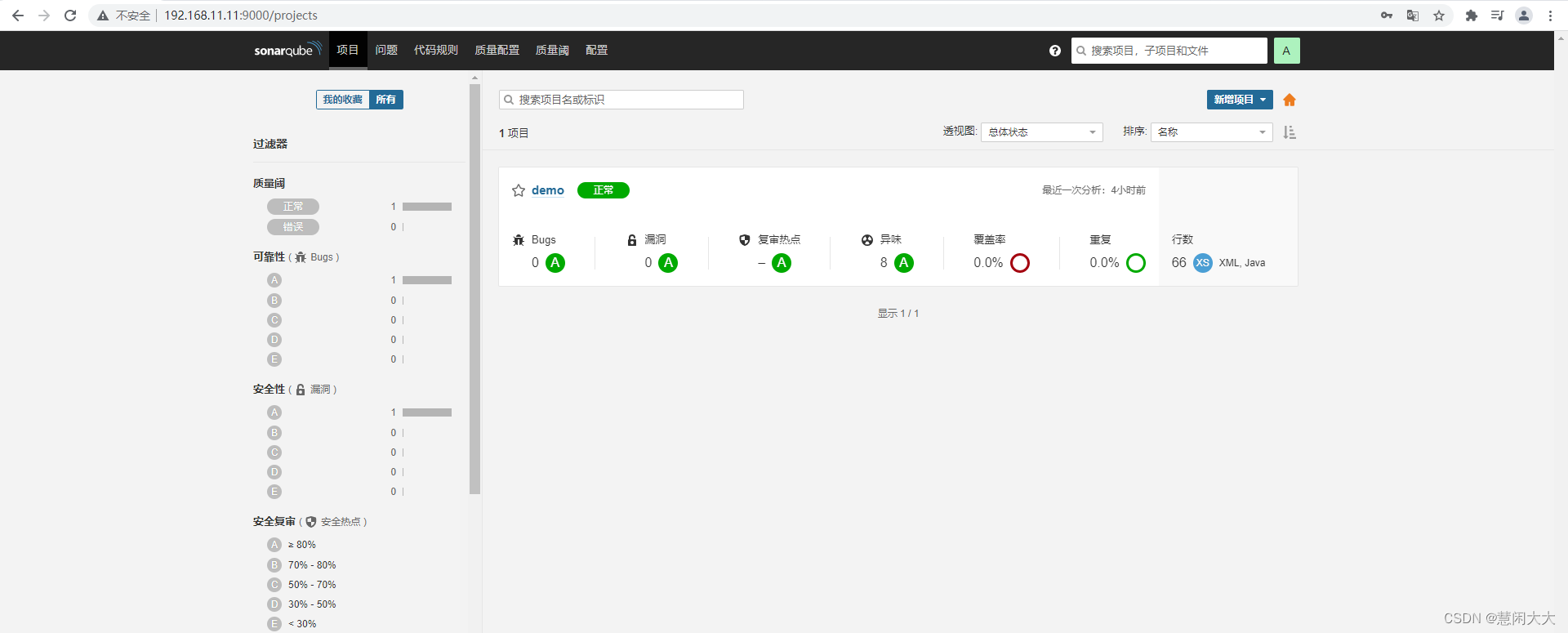Screen dimensions: 1568x633
Task: Bookmark this page with star icon
Action: tap(1439, 16)
